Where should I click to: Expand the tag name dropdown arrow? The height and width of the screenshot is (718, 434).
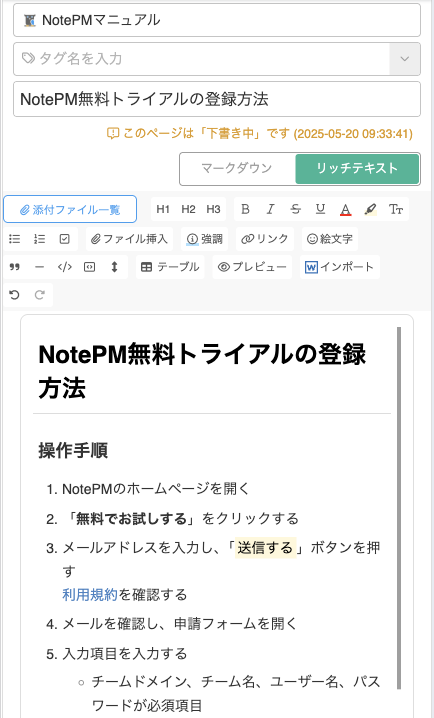tap(405, 59)
